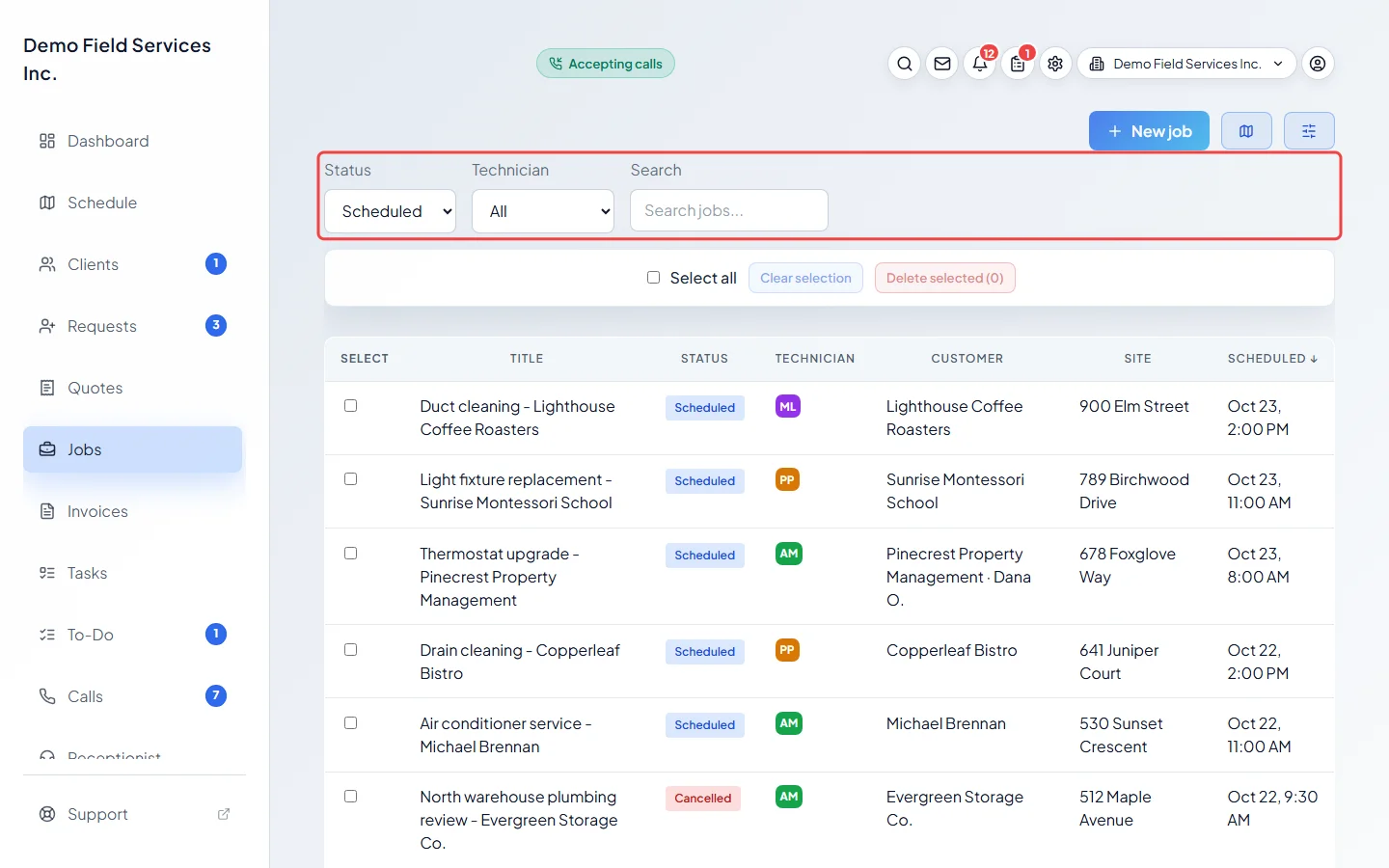Viewport: 1389px width, 868px height.
Task: Click PP technician badge on Drain cleaning row
Action: click(x=787, y=650)
